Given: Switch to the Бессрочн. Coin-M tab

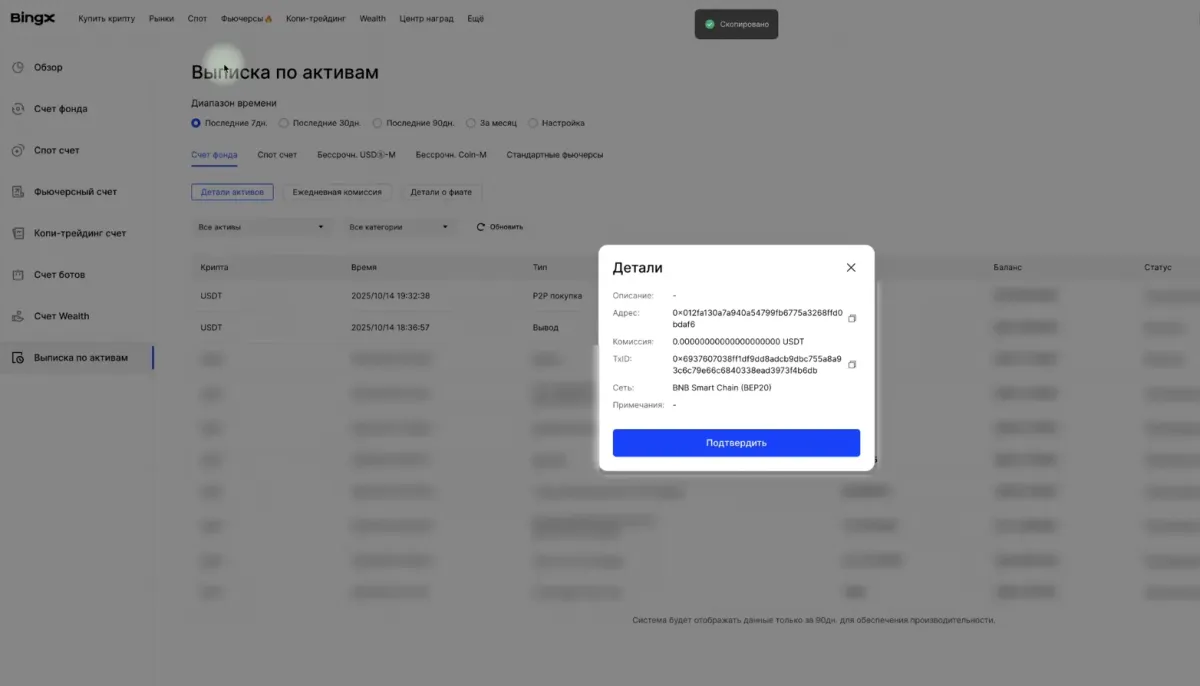Looking at the screenshot, I should click(452, 154).
